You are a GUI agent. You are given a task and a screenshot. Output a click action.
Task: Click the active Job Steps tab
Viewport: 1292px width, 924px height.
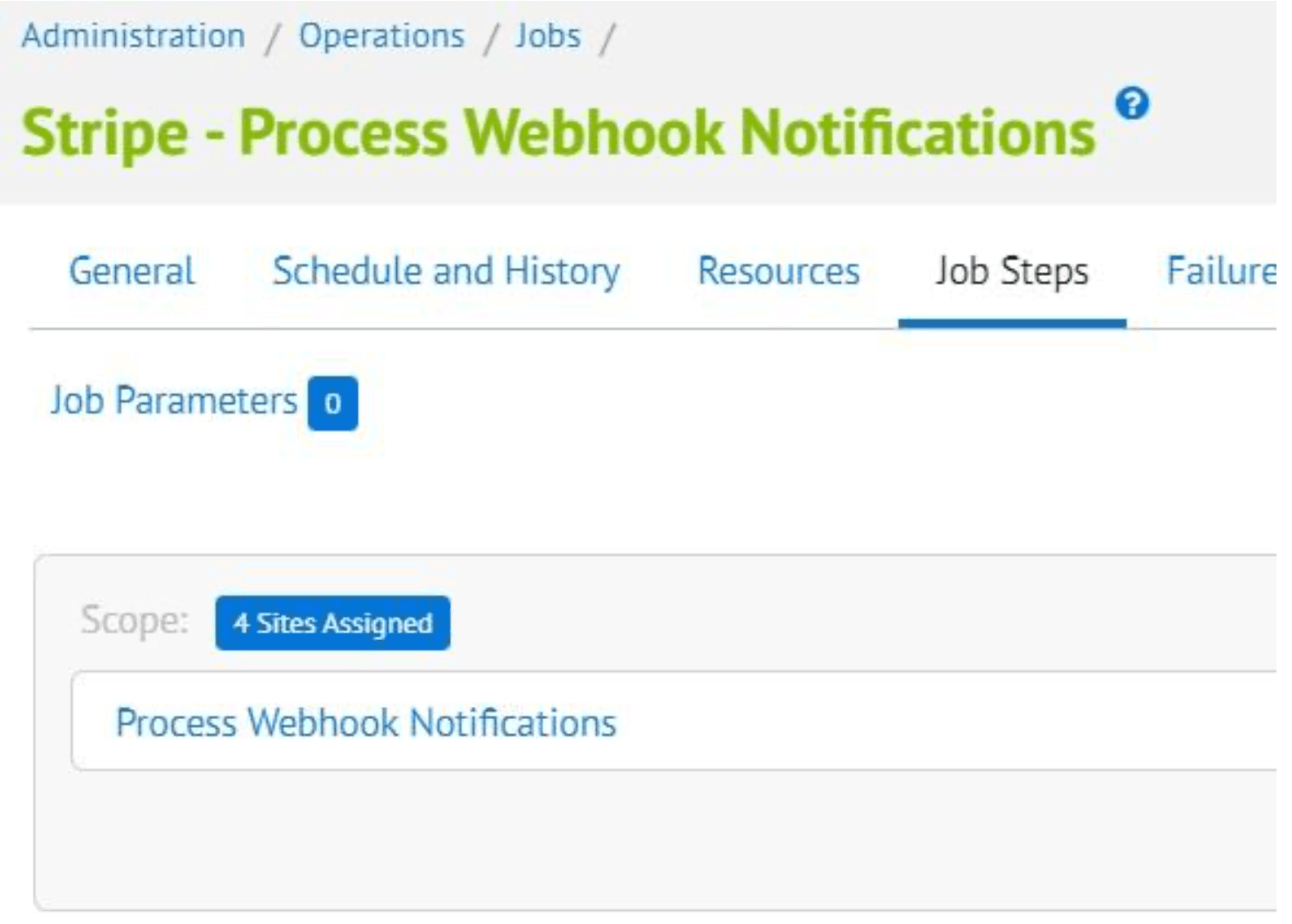[x=1012, y=271]
